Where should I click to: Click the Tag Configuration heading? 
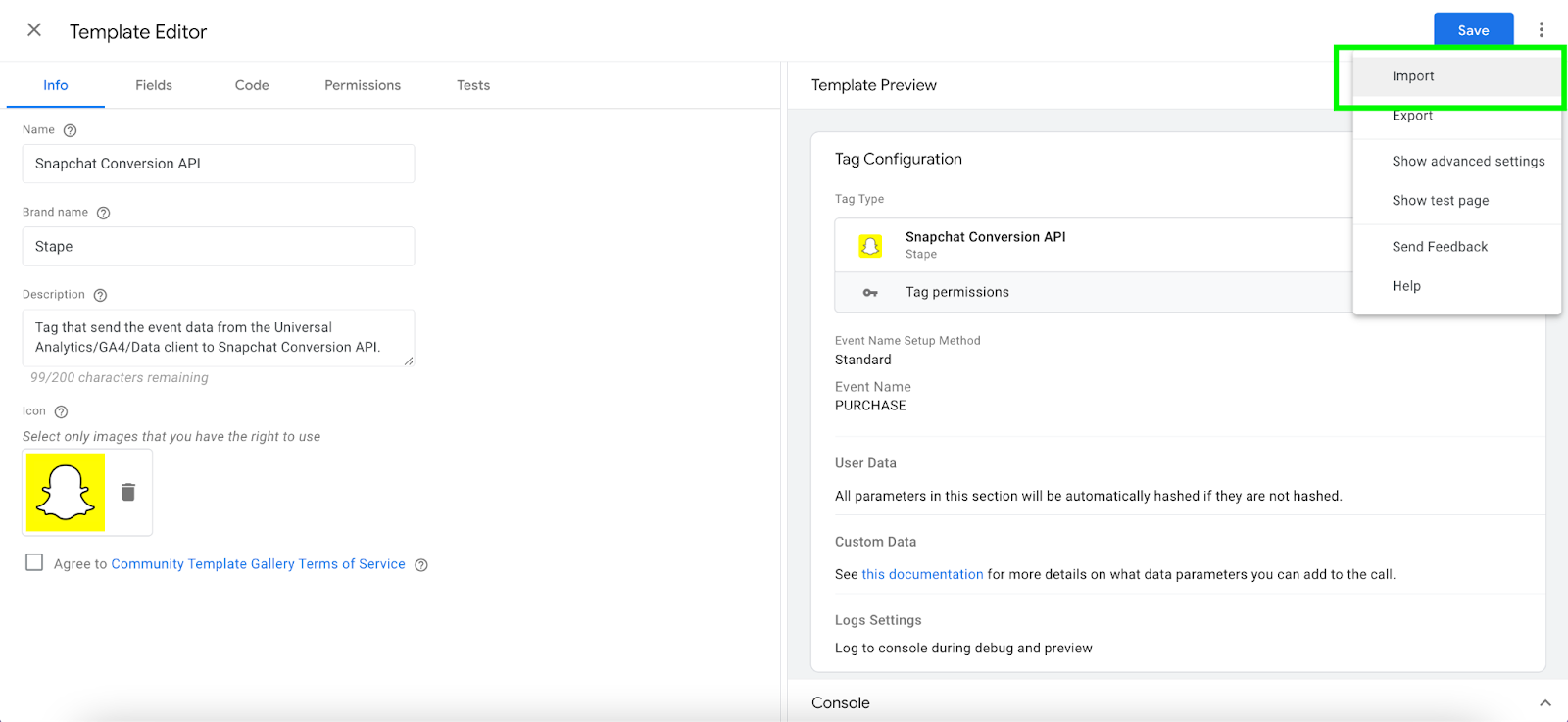click(899, 159)
